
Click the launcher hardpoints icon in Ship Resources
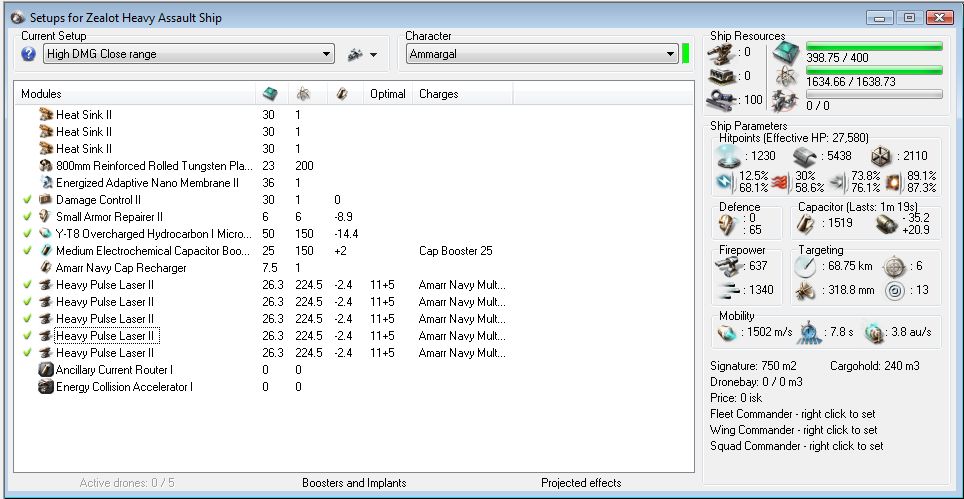[x=722, y=76]
